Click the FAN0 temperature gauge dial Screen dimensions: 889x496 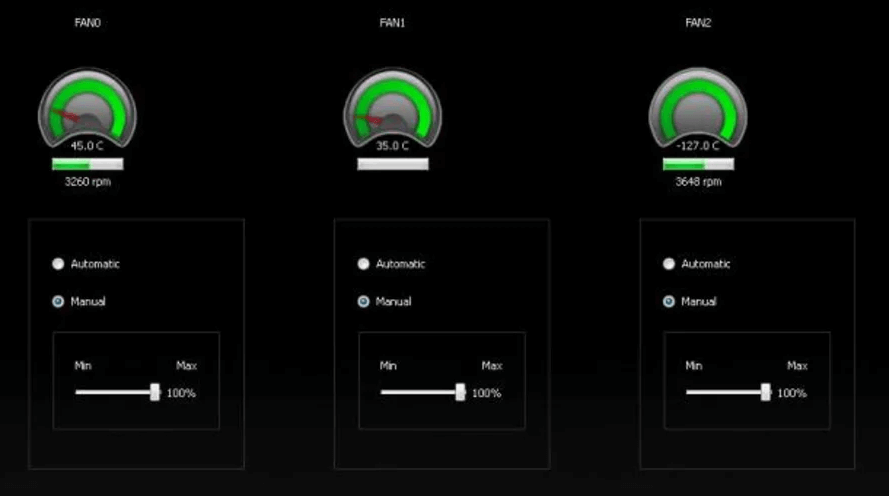tap(87, 109)
